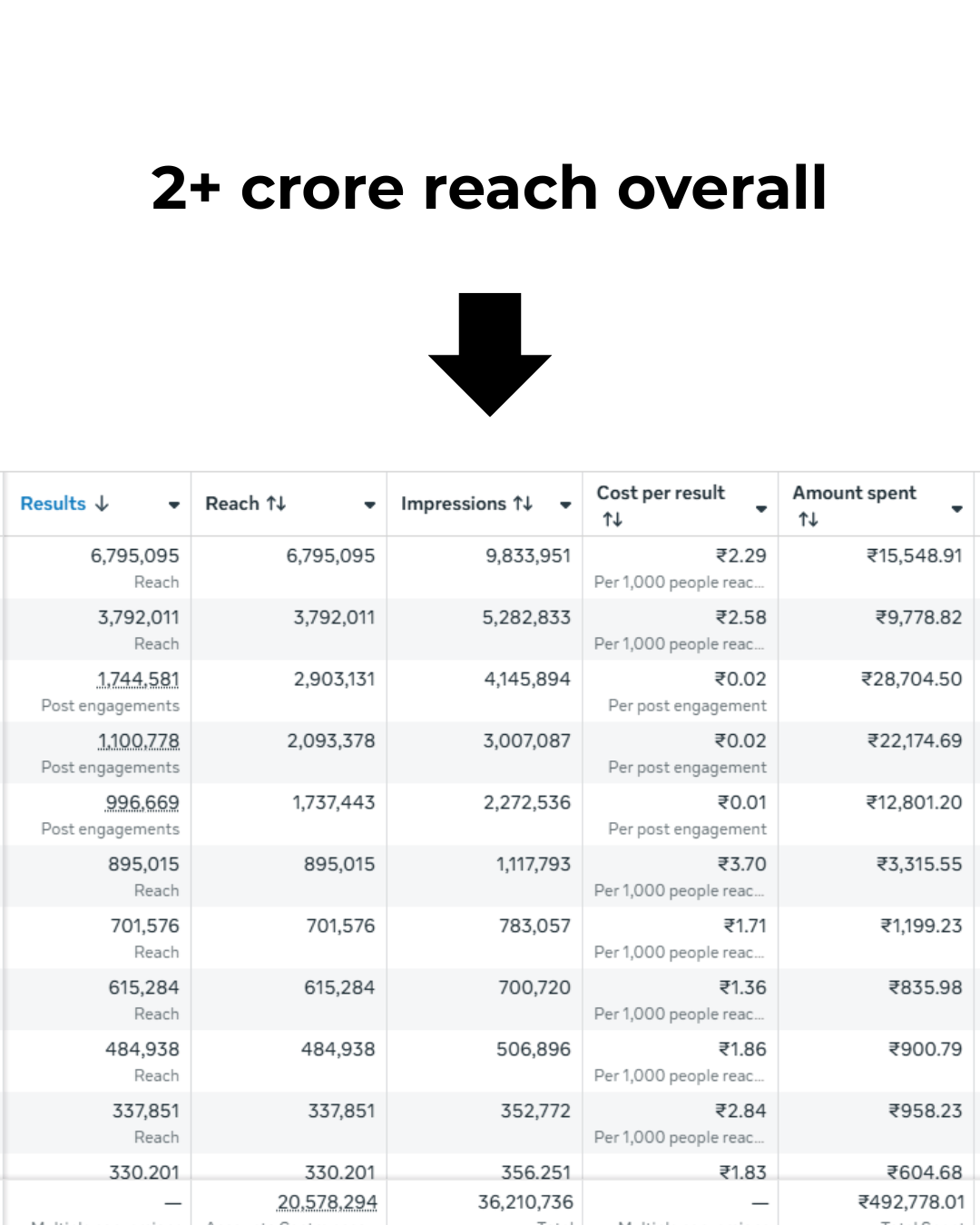This screenshot has height=1225, width=980.
Task: Toggle sort arrows under Cost per result
Action: point(612,520)
